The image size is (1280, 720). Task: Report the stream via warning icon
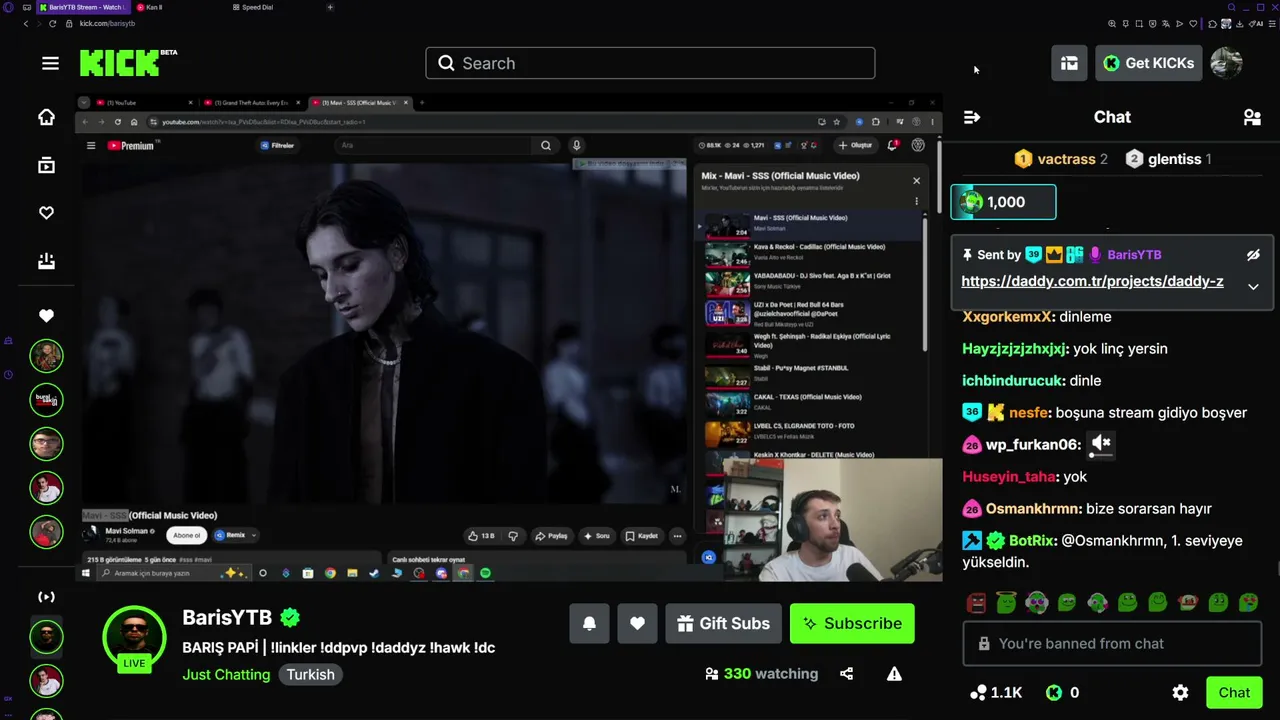(894, 674)
